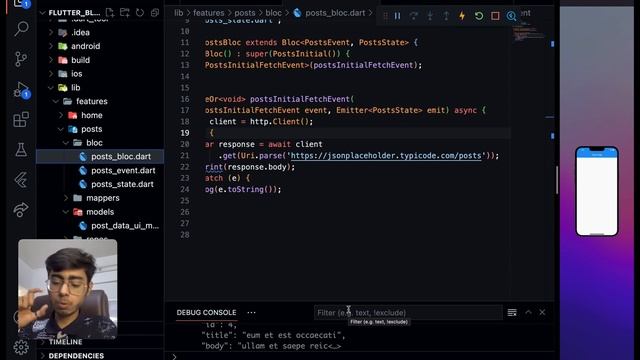Image resolution: width=640 pixels, height=360 pixels.
Task: Click the iPhone simulator screen
Action: pyautogui.click(x=597, y=191)
